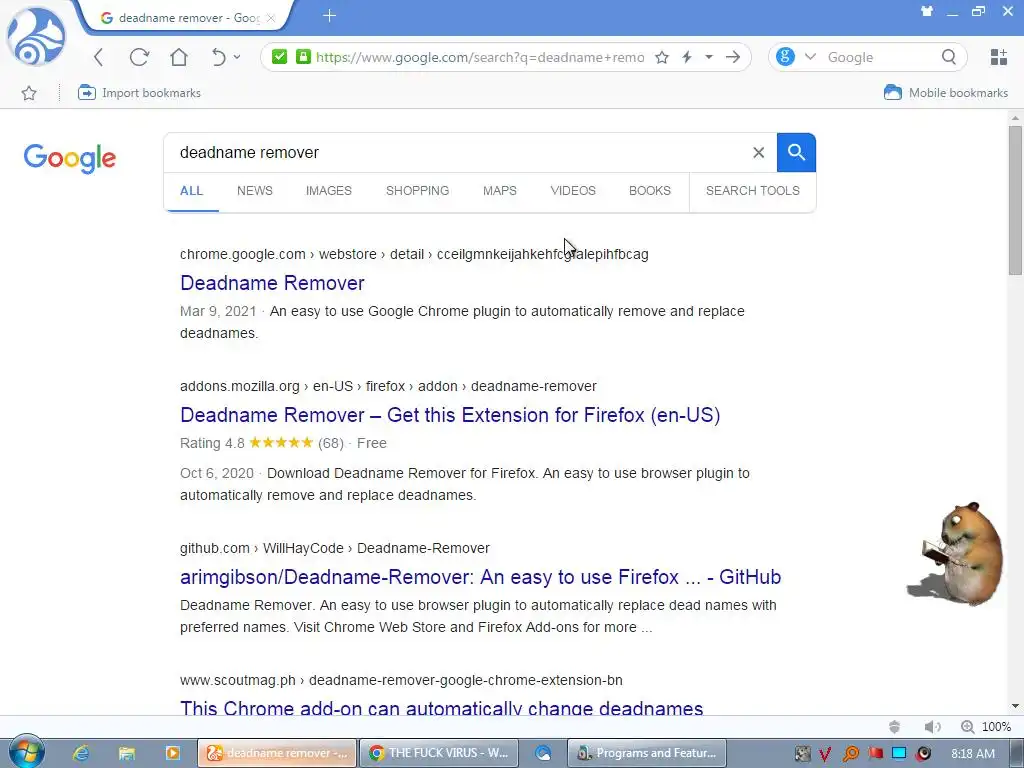Open 'This Chrome add-on' scoutmag result
1024x768 pixels.
441,708
